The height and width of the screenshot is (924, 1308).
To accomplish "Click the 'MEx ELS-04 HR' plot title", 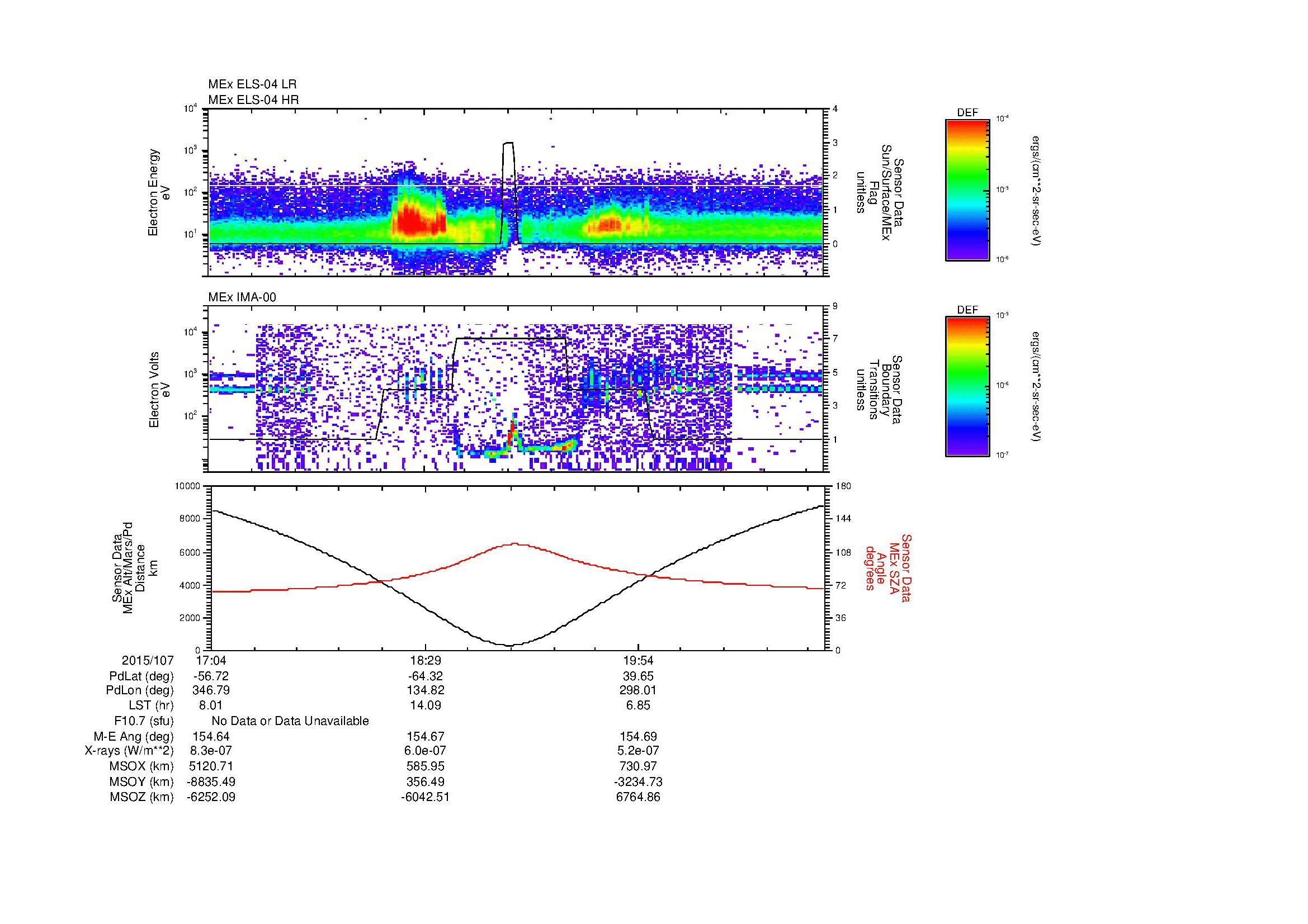I will (253, 99).
